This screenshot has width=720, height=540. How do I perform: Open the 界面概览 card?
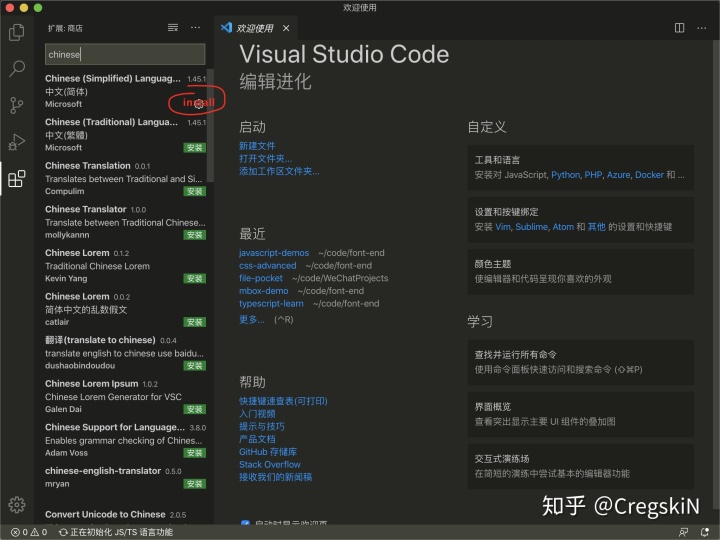coord(580,414)
